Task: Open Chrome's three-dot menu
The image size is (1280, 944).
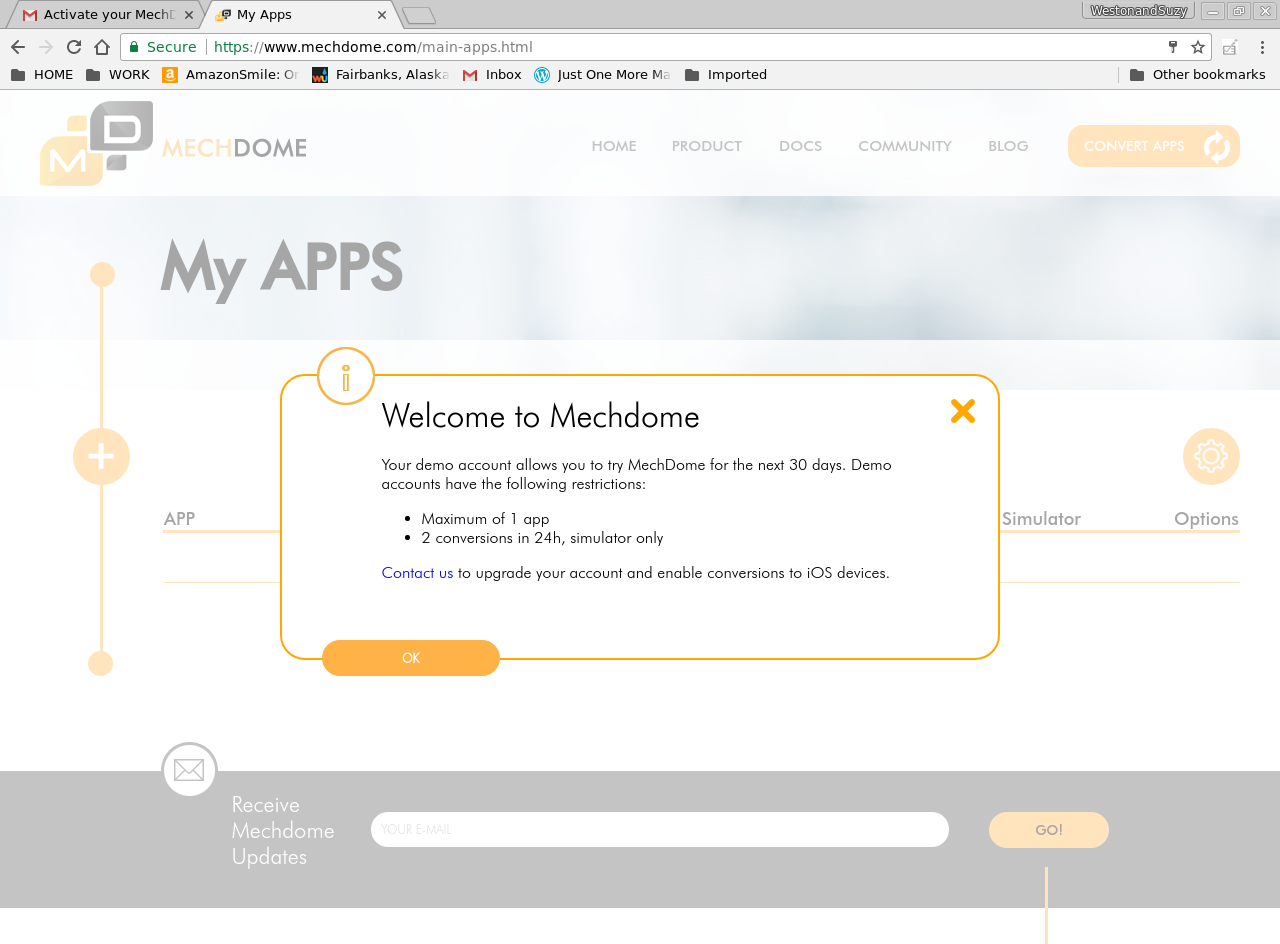Action: (x=1261, y=47)
